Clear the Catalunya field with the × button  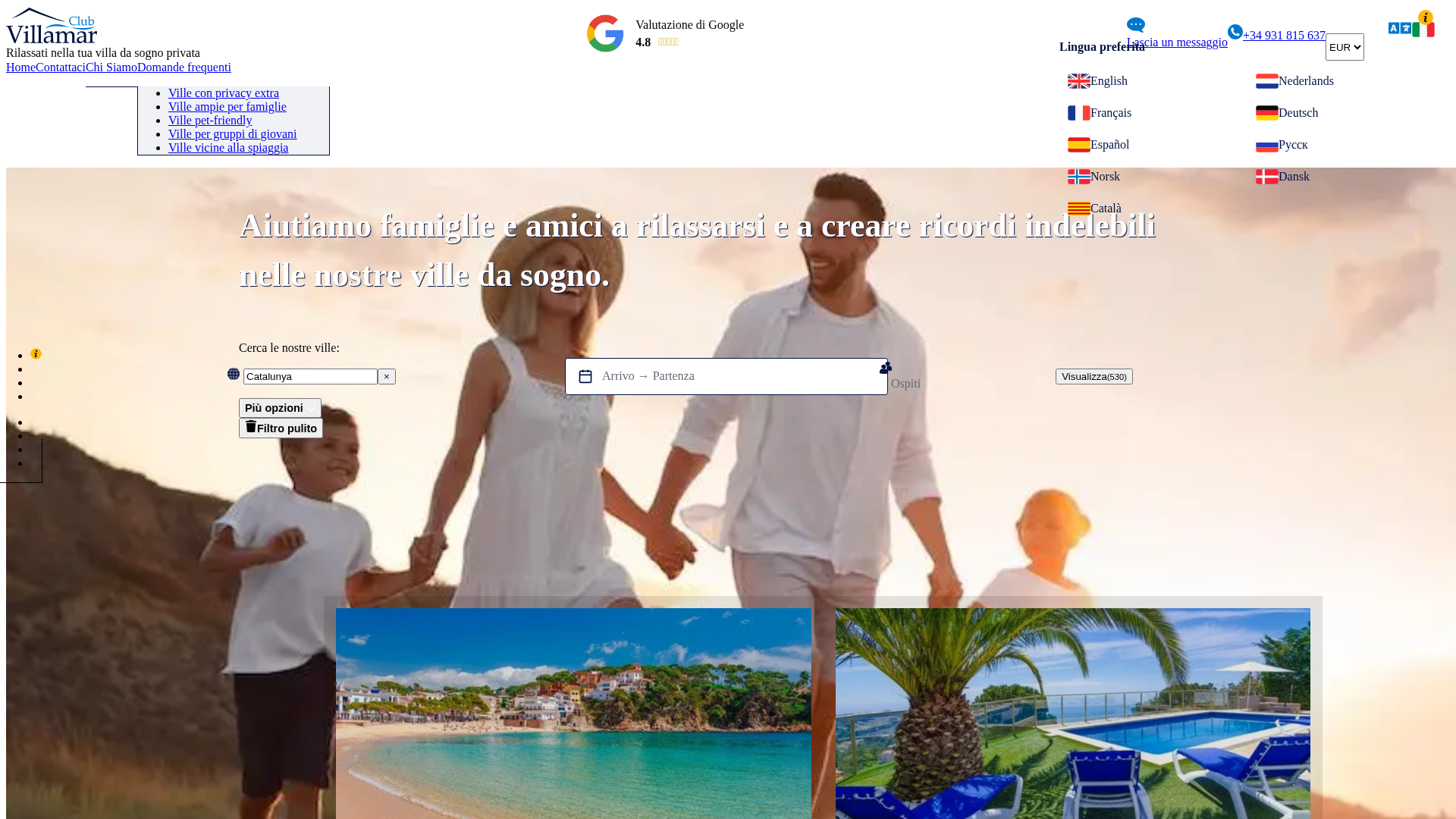[x=387, y=377]
